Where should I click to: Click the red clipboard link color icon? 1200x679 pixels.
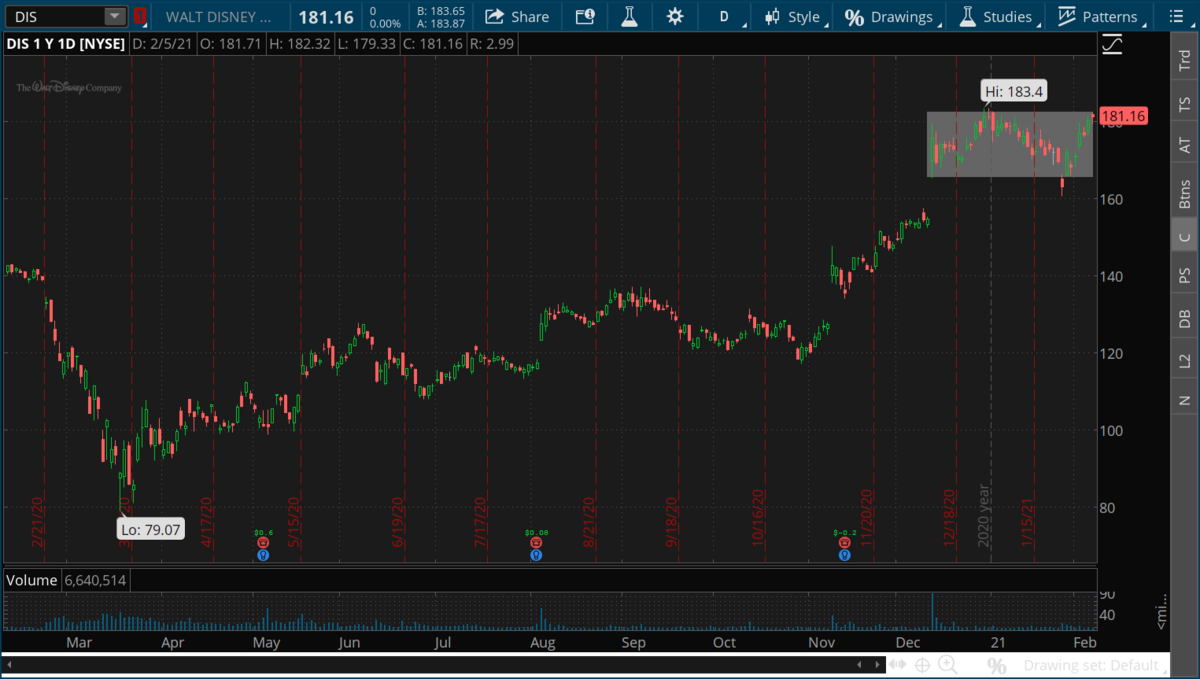click(140, 17)
